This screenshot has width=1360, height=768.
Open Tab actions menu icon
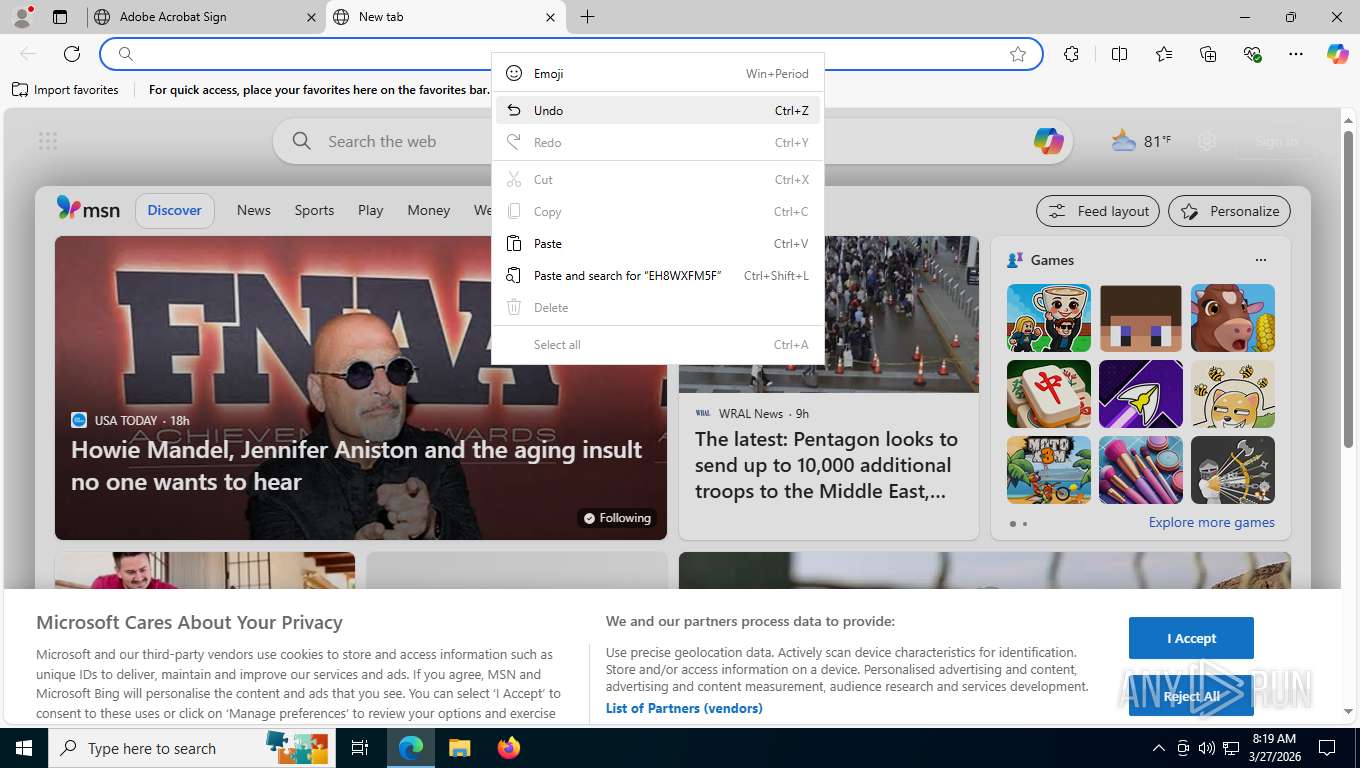pos(60,17)
